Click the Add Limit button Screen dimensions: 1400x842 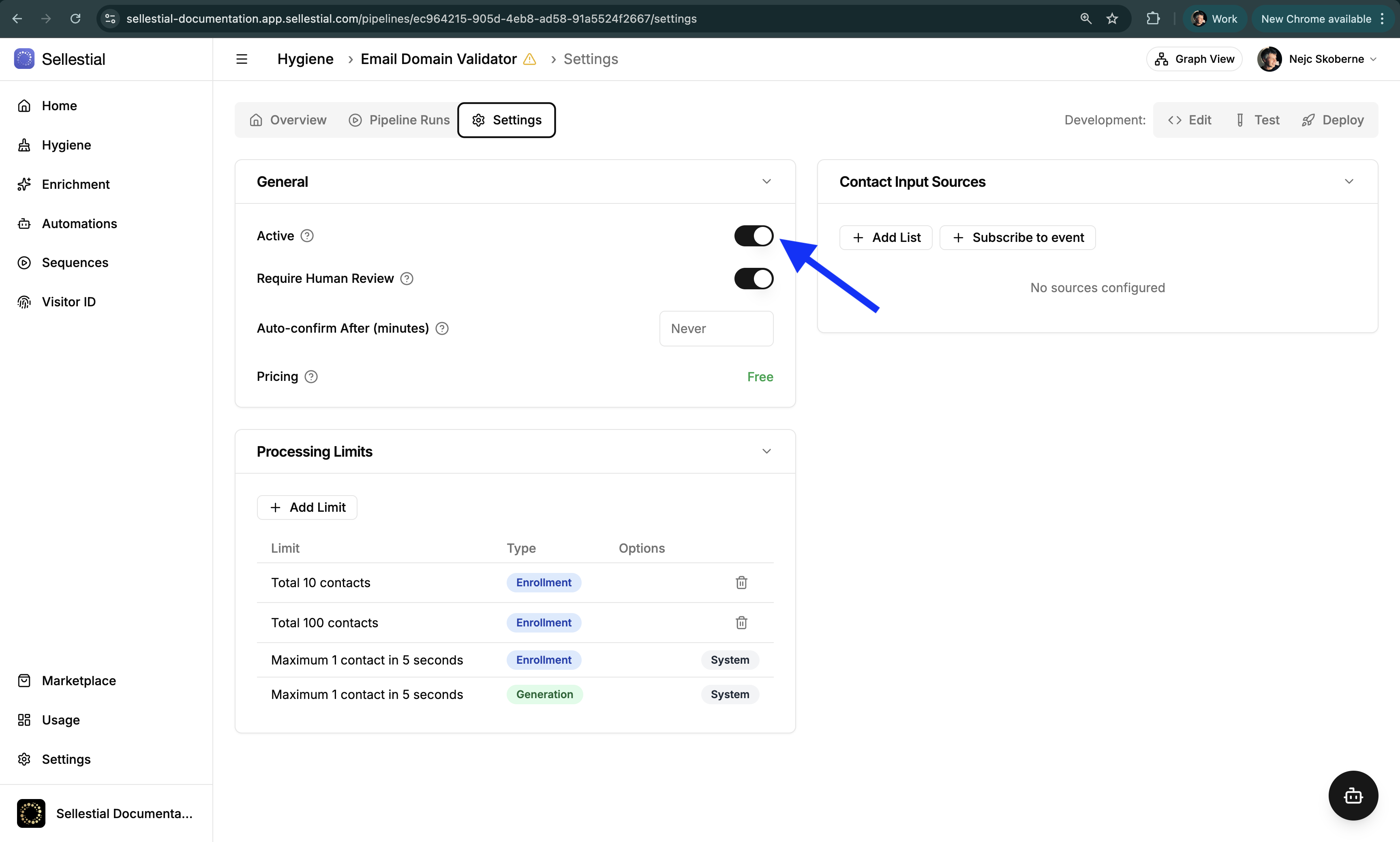pyautogui.click(x=307, y=507)
